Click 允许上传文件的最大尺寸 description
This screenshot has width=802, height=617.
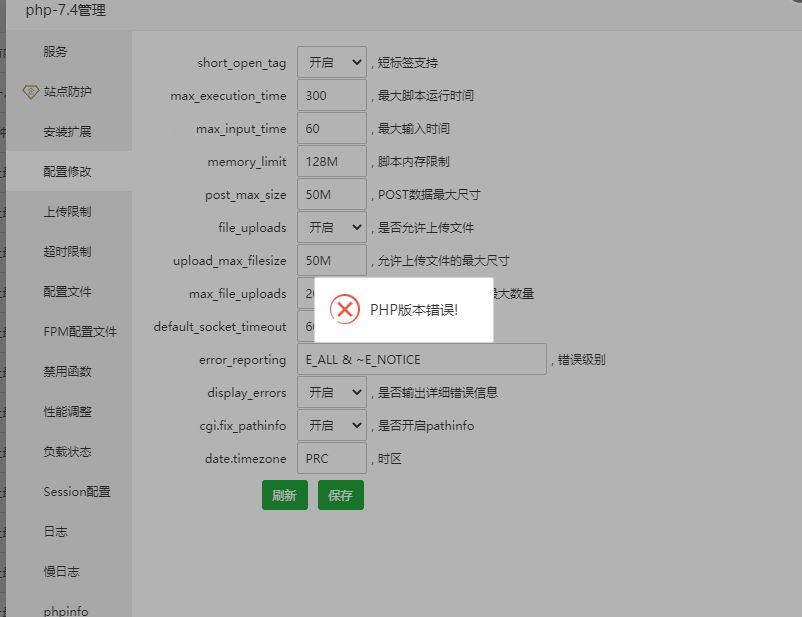(x=443, y=261)
